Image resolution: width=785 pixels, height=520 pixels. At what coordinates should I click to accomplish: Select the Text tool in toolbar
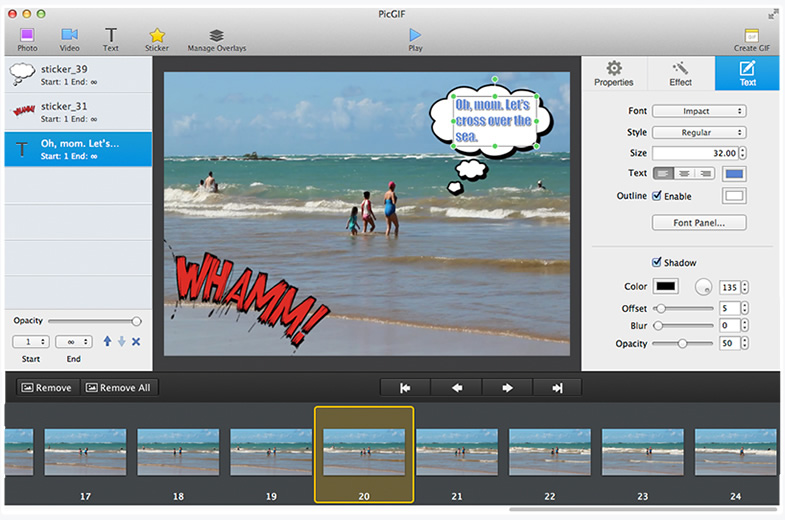(110, 38)
